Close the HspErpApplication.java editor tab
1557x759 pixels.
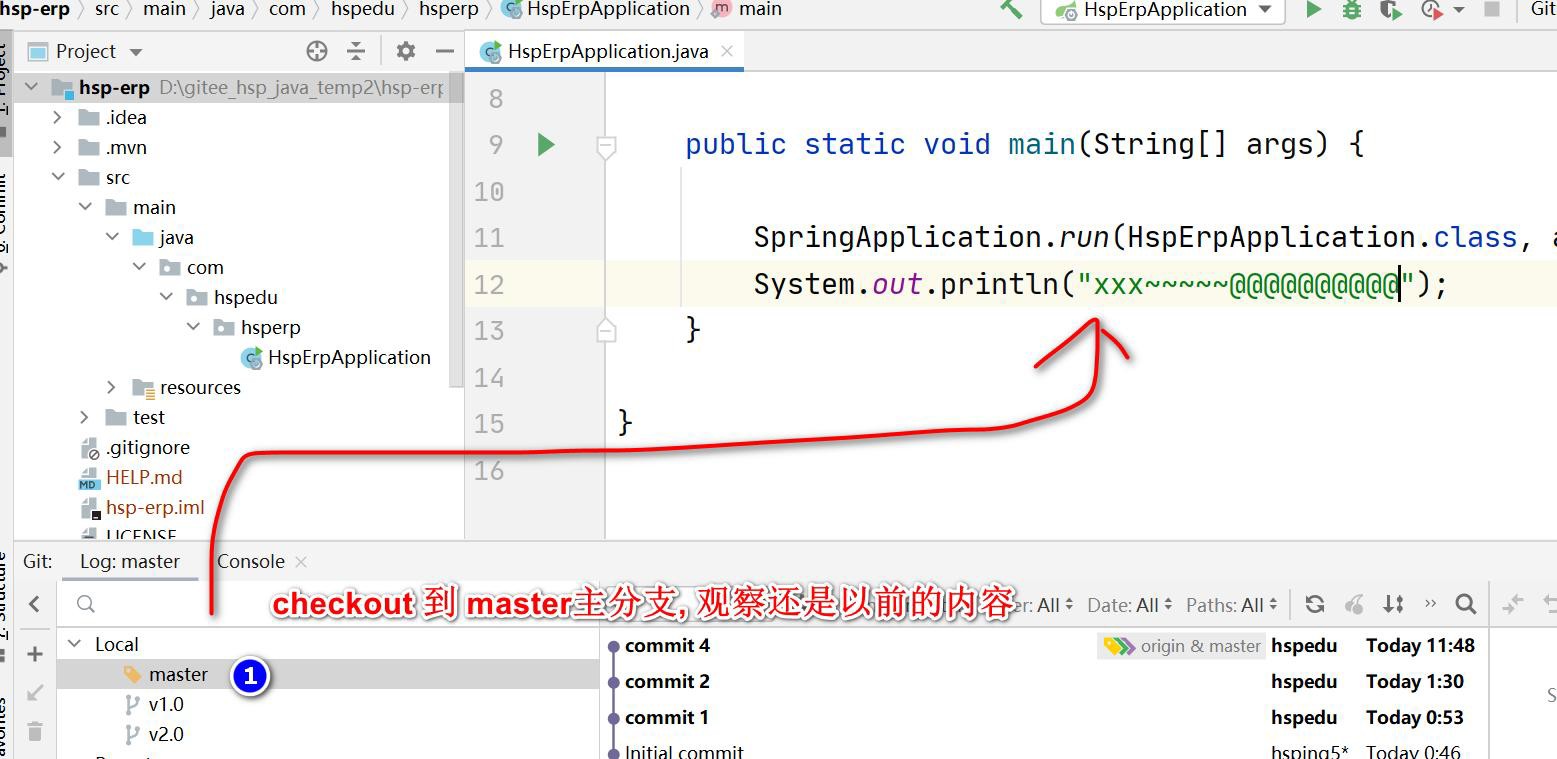click(727, 51)
